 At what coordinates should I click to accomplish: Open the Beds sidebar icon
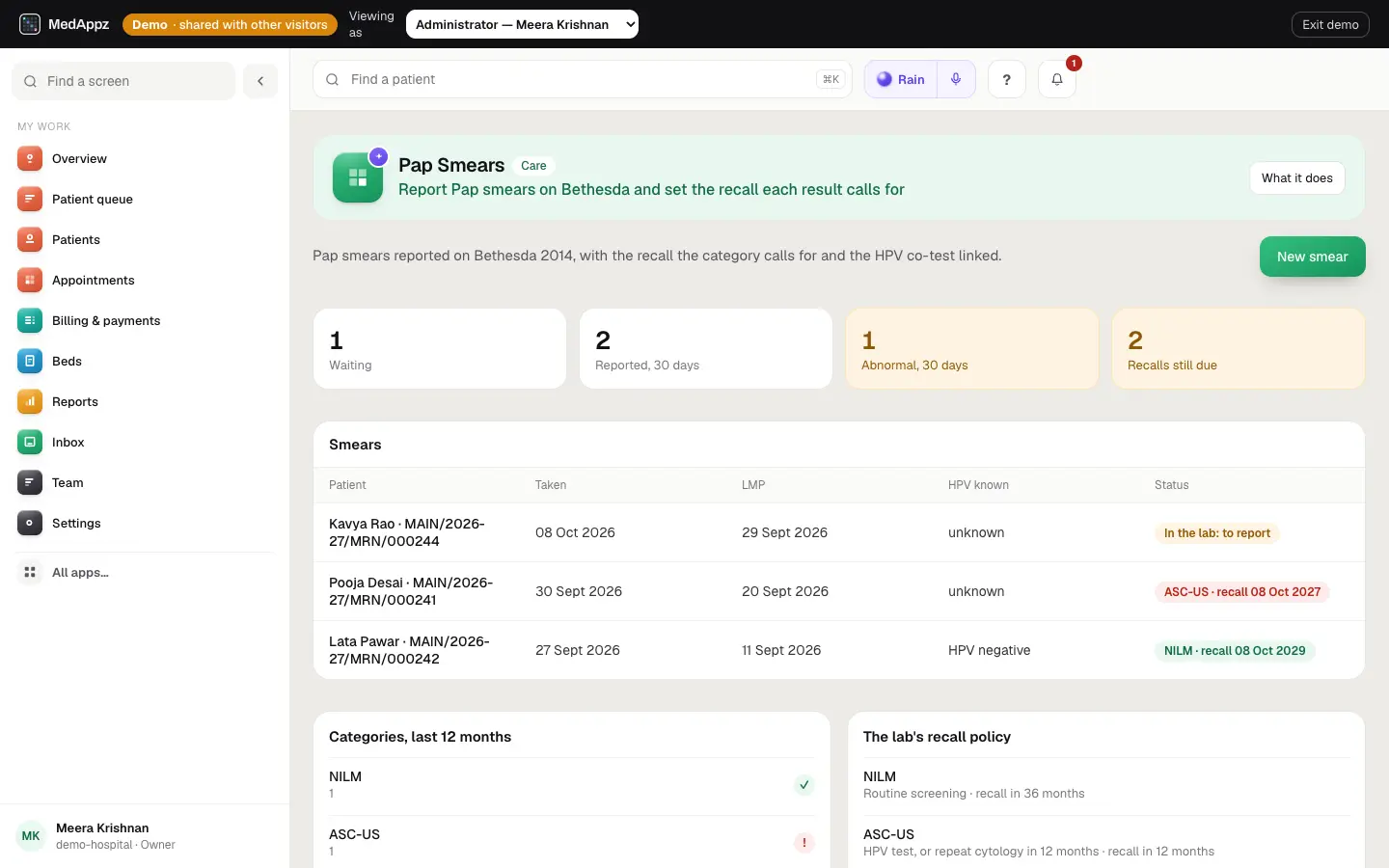click(30, 362)
